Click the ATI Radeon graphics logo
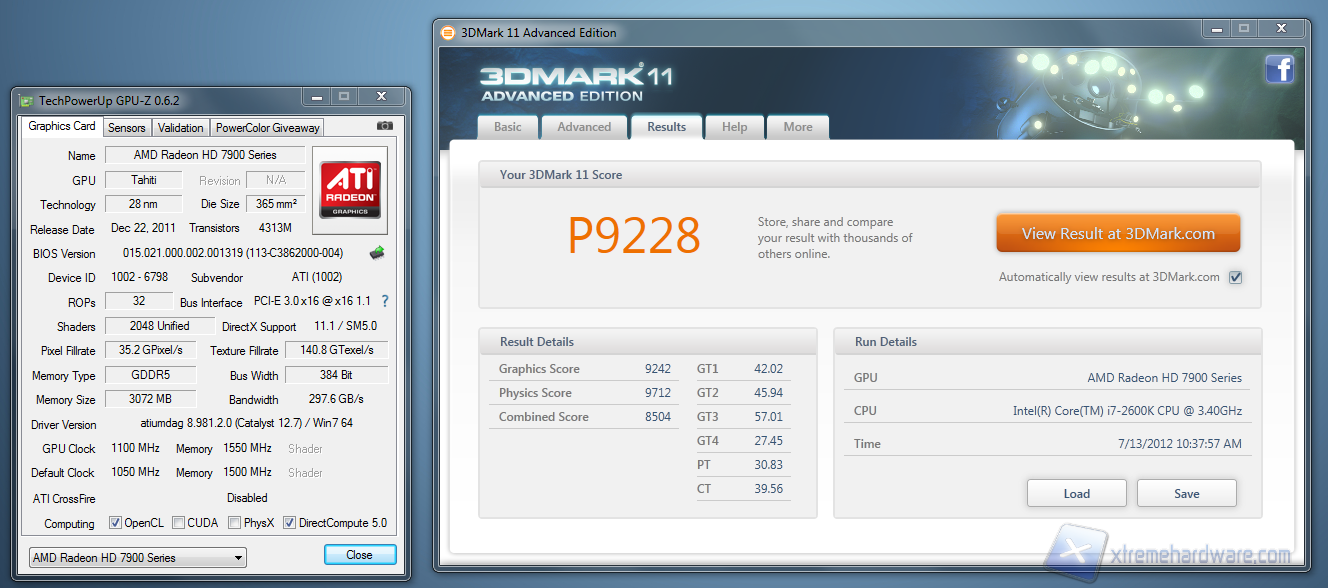Screen dimensions: 1328x588 click(x=348, y=190)
